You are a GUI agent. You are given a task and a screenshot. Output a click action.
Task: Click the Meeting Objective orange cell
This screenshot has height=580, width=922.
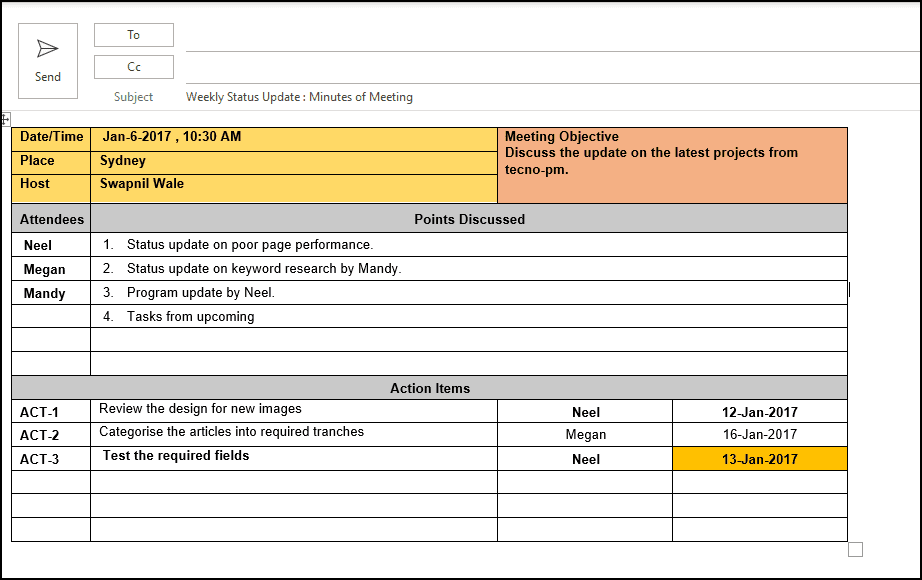(x=670, y=163)
